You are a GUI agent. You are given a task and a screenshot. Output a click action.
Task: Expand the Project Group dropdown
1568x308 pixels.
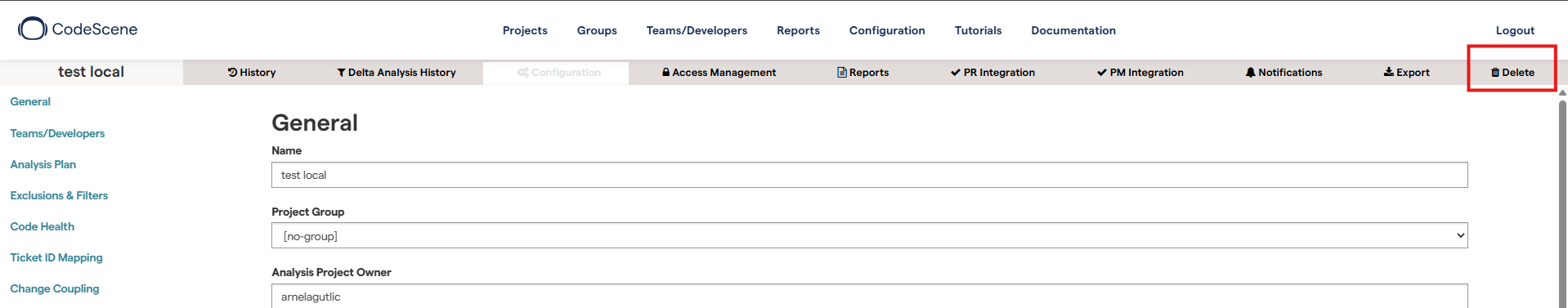tap(870, 235)
